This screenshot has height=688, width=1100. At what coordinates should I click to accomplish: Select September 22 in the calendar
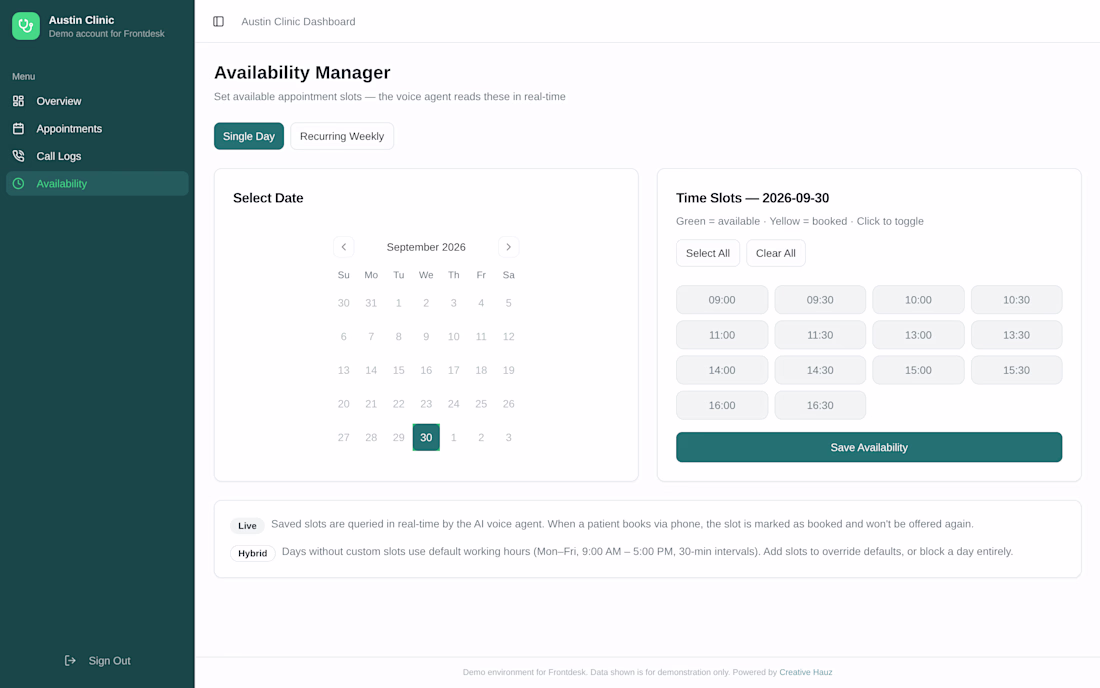pyautogui.click(x=398, y=404)
